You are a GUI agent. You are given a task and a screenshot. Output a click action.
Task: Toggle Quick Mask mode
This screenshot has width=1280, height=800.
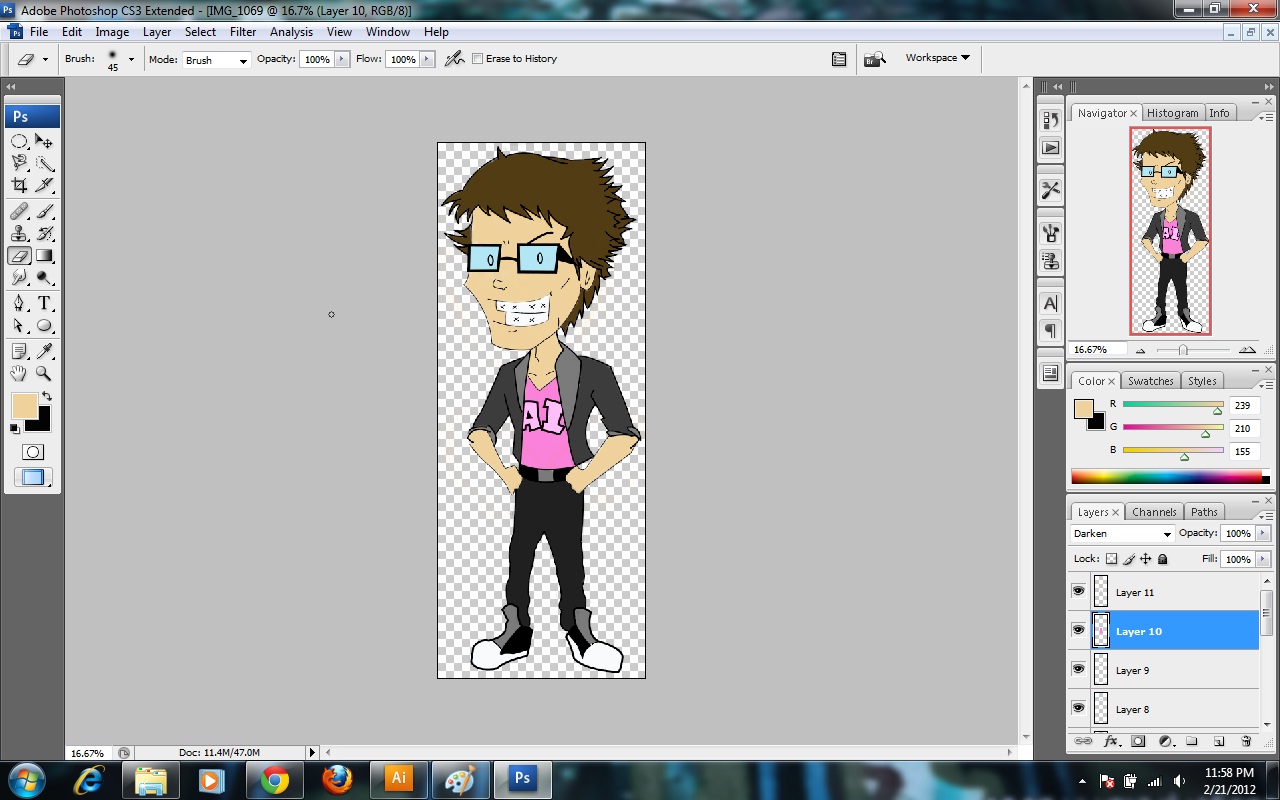point(33,452)
